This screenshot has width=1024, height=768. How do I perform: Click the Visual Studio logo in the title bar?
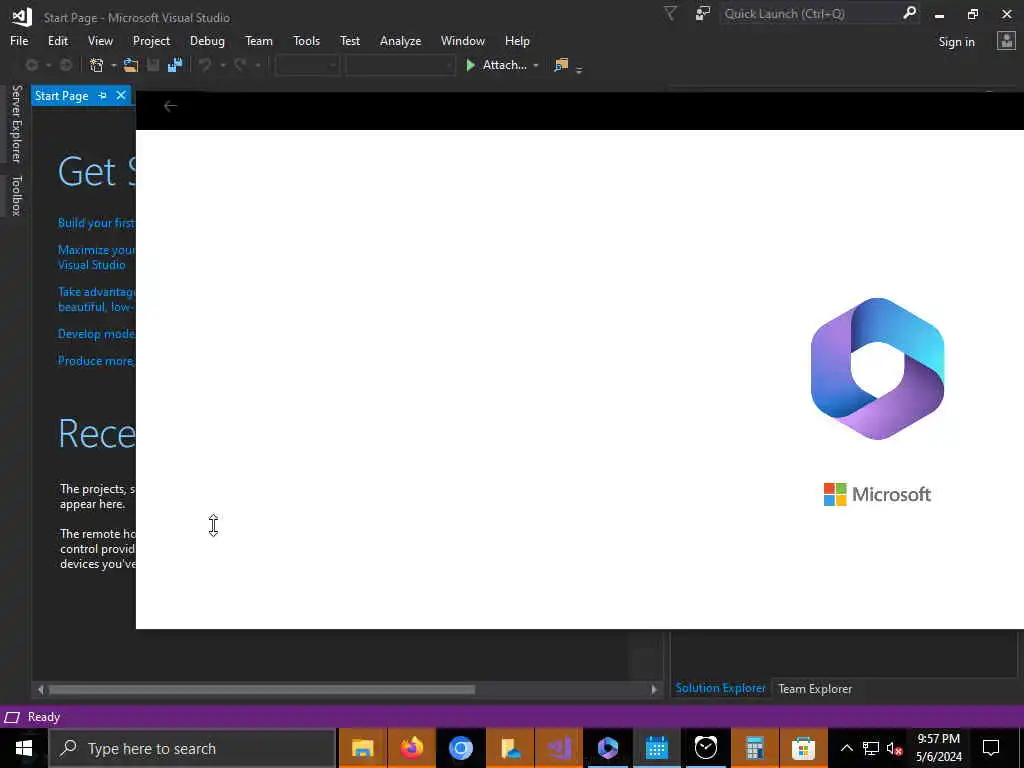[22, 17]
